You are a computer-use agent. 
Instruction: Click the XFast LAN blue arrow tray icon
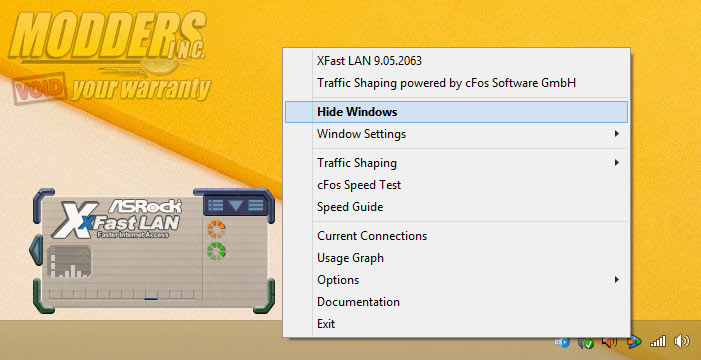click(633, 343)
